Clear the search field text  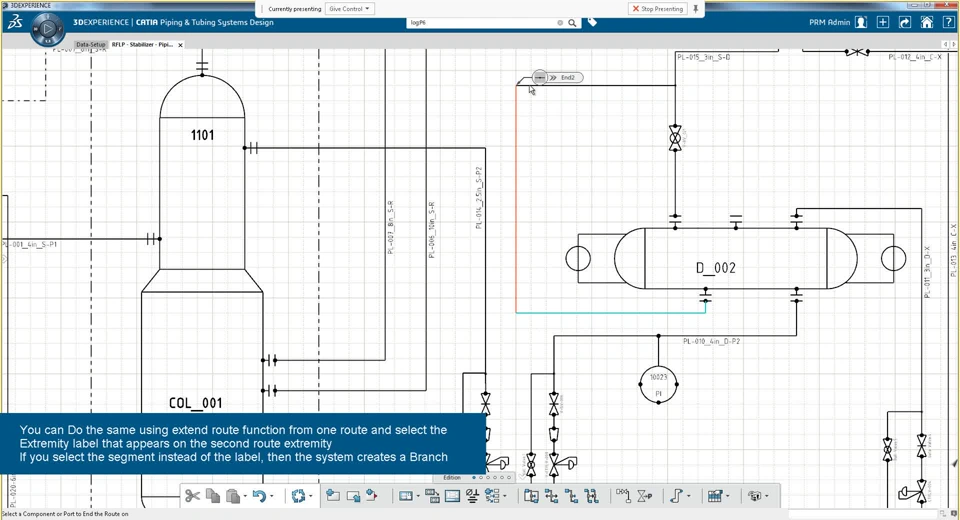pos(560,23)
